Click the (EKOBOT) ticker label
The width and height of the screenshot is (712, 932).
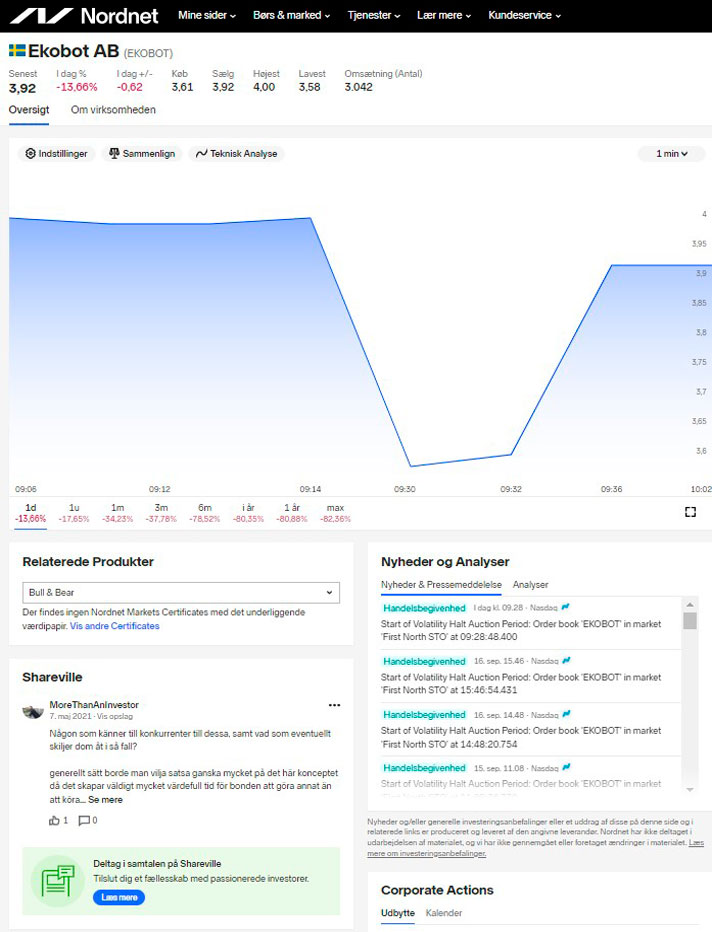148,53
